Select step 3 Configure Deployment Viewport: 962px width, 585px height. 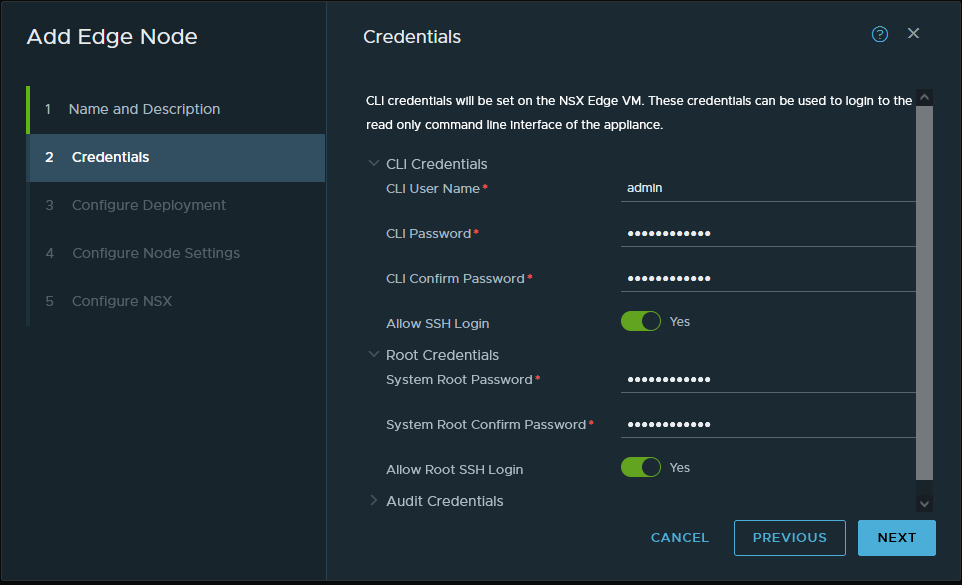[x=148, y=205]
